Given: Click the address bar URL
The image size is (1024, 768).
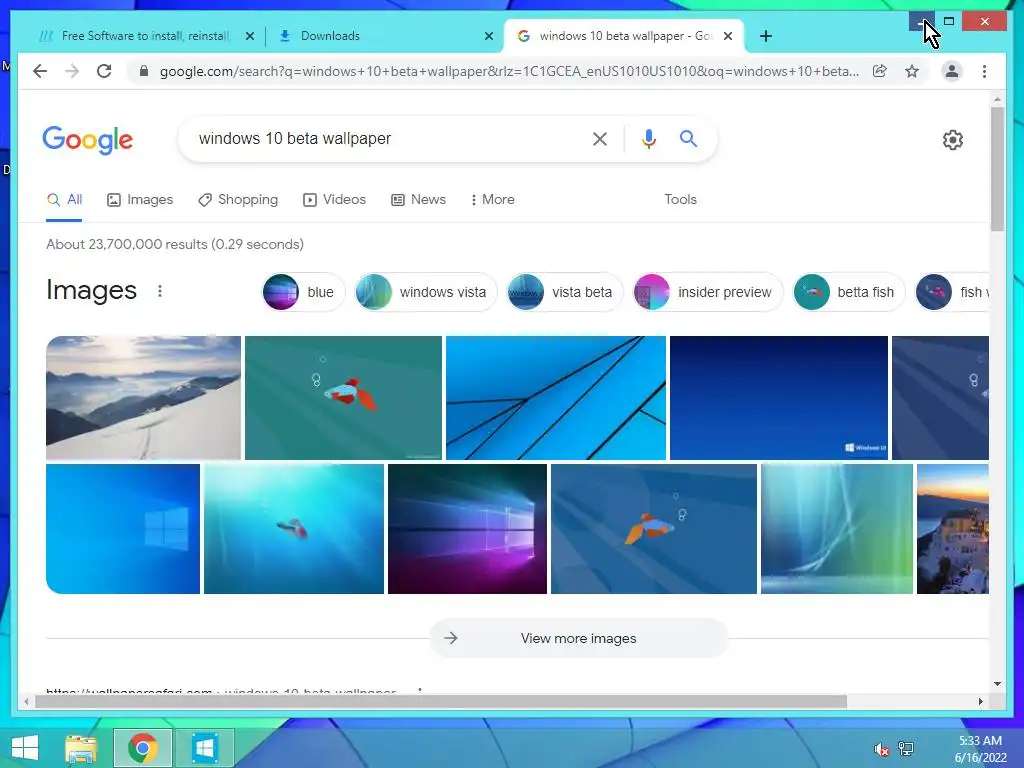Looking at the screenshot, I should coord(509,71).
